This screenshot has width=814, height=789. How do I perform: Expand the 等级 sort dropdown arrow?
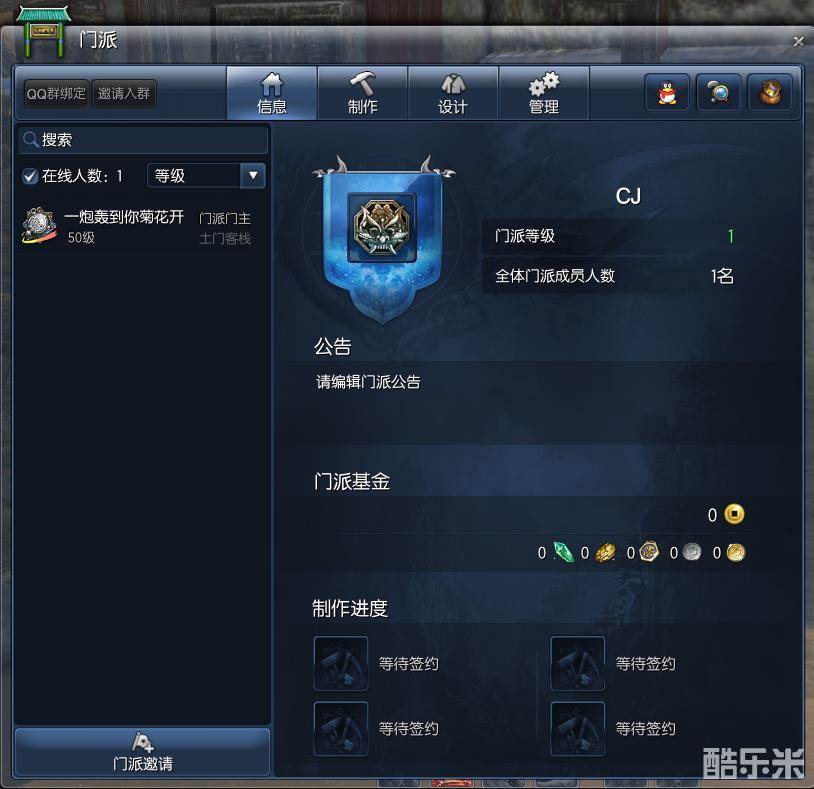253,175
